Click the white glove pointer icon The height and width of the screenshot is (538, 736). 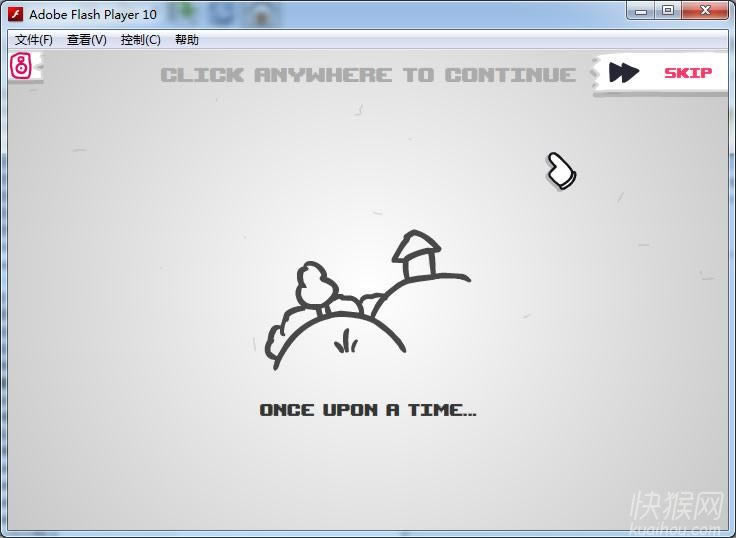(x=561, y=171)
